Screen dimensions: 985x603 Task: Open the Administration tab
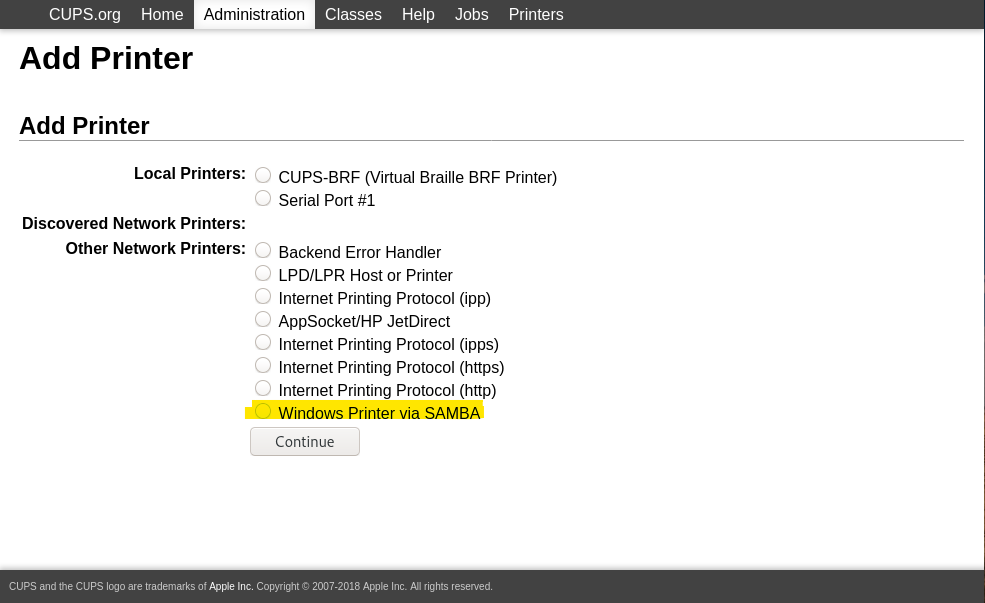(x=254, y=14)
